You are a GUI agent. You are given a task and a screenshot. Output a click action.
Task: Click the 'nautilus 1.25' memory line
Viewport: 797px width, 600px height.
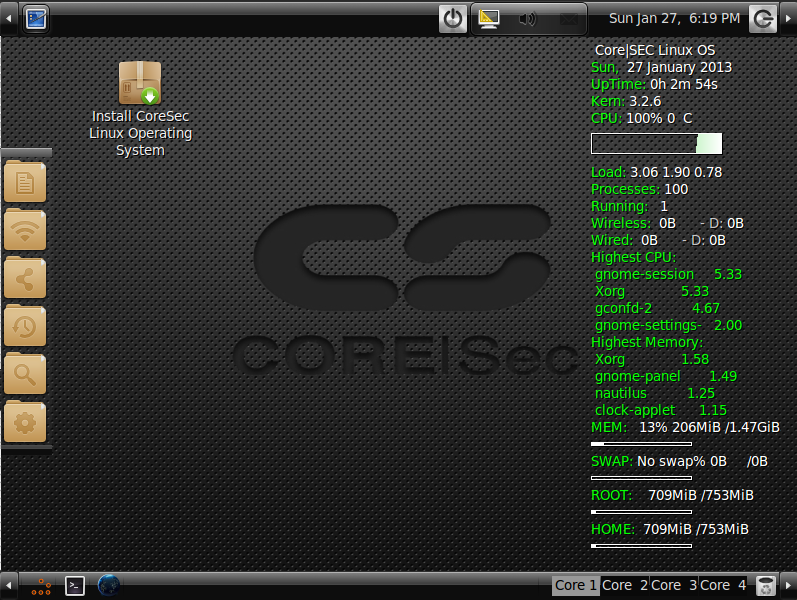[655, 393]
